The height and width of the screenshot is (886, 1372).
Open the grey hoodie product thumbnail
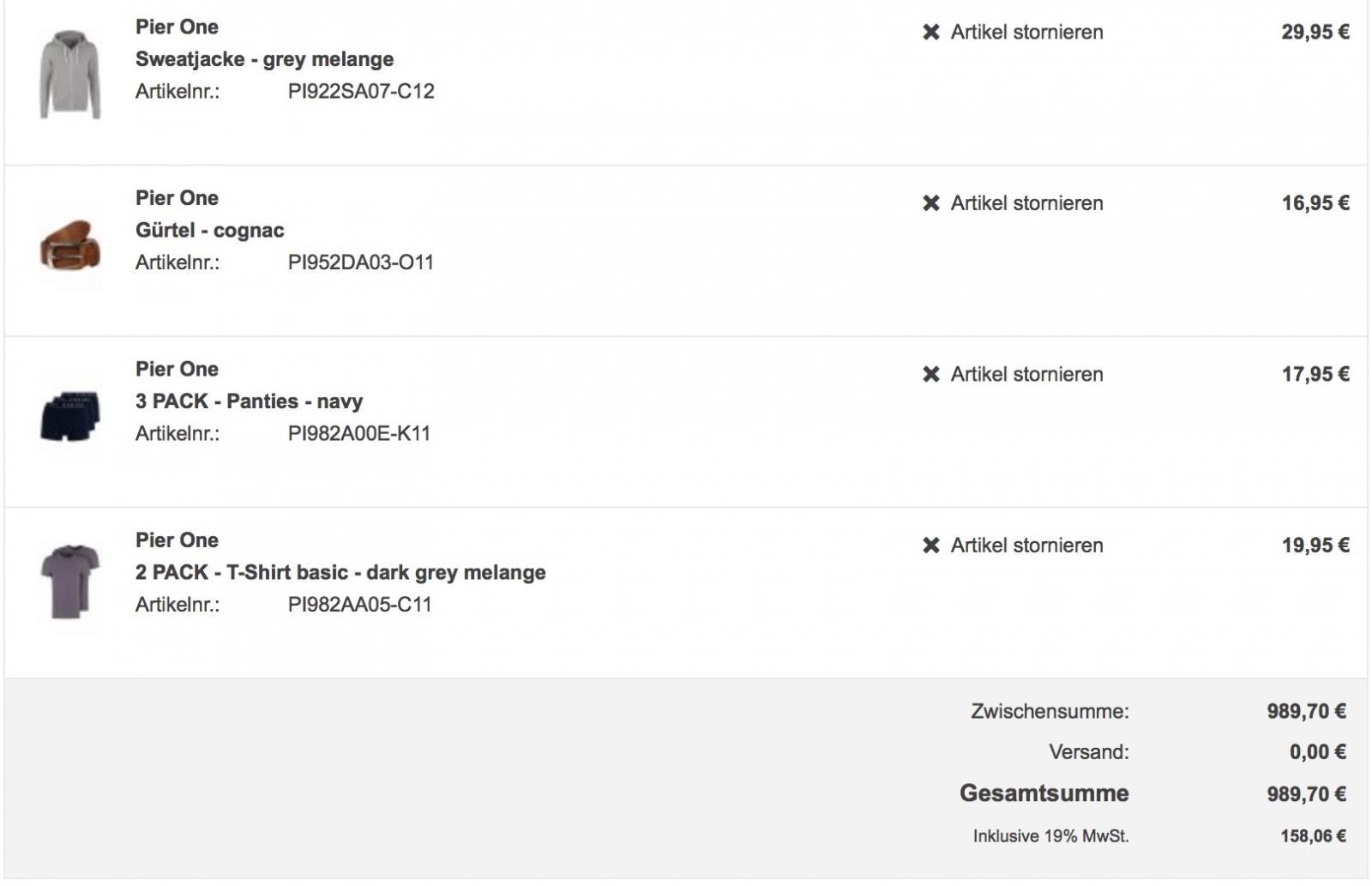(x=70, y=75)
